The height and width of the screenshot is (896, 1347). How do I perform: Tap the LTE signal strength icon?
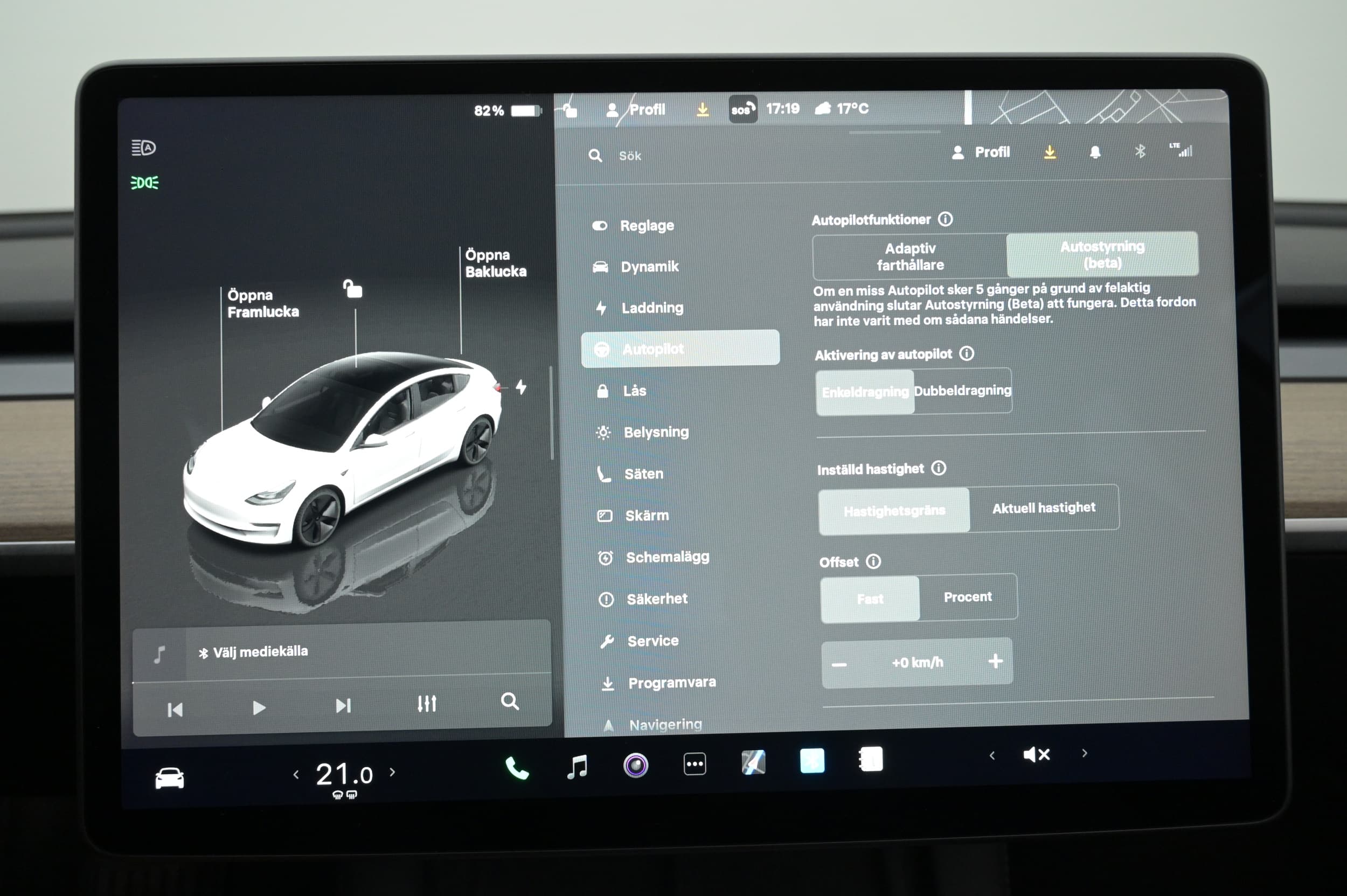[x=1181, y=150]
